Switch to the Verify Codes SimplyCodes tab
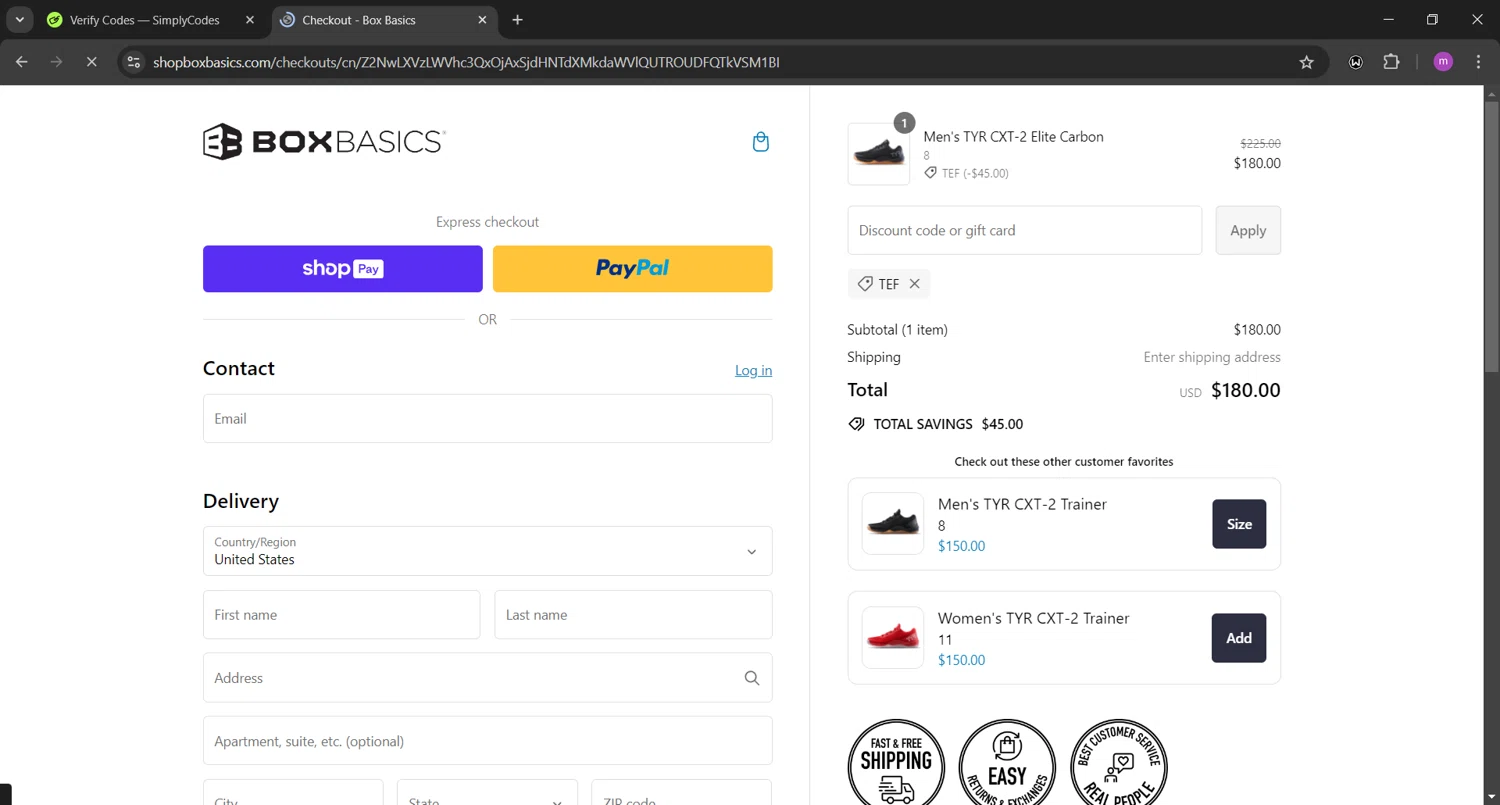The width and height of the screenshot is (1500, 805). [x=145, y=20]
